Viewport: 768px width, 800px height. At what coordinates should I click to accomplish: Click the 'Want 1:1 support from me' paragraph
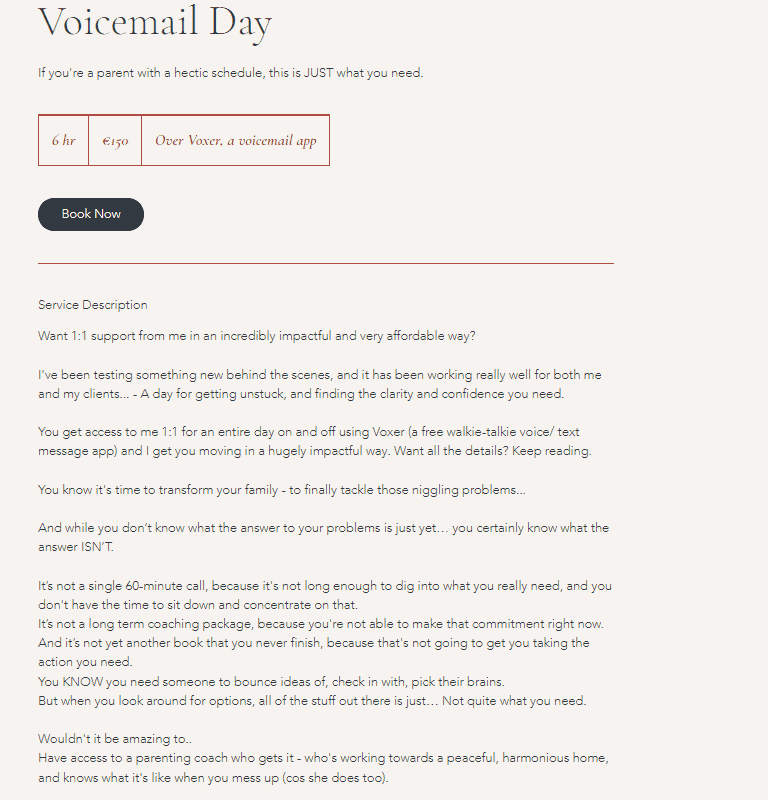click(x=257, y=336)
